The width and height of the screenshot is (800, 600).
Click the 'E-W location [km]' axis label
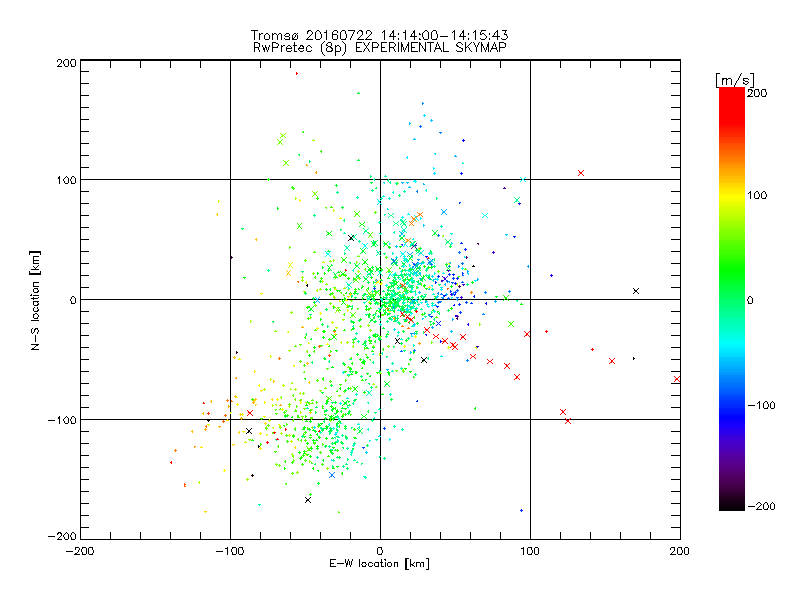click(x=380, y=563)
